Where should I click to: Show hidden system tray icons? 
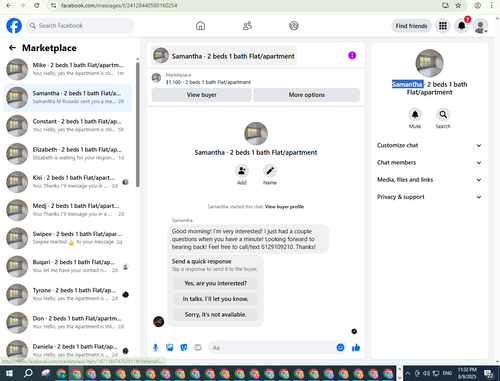[408, 373]
